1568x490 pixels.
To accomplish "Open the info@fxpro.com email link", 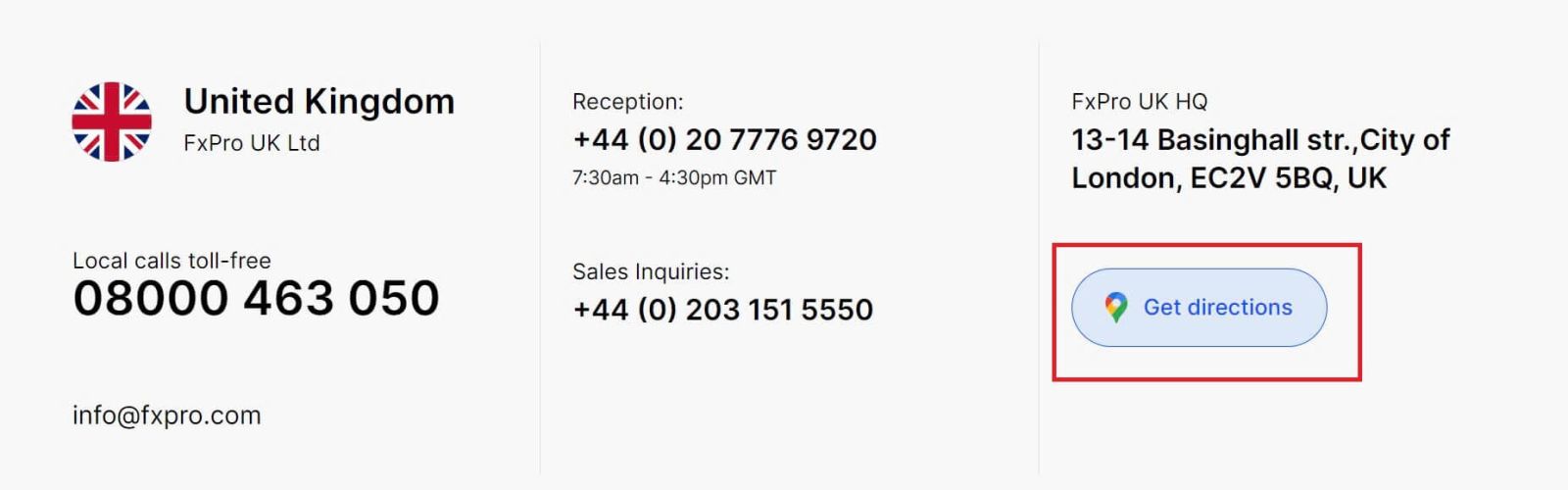I will pos(167,416).
